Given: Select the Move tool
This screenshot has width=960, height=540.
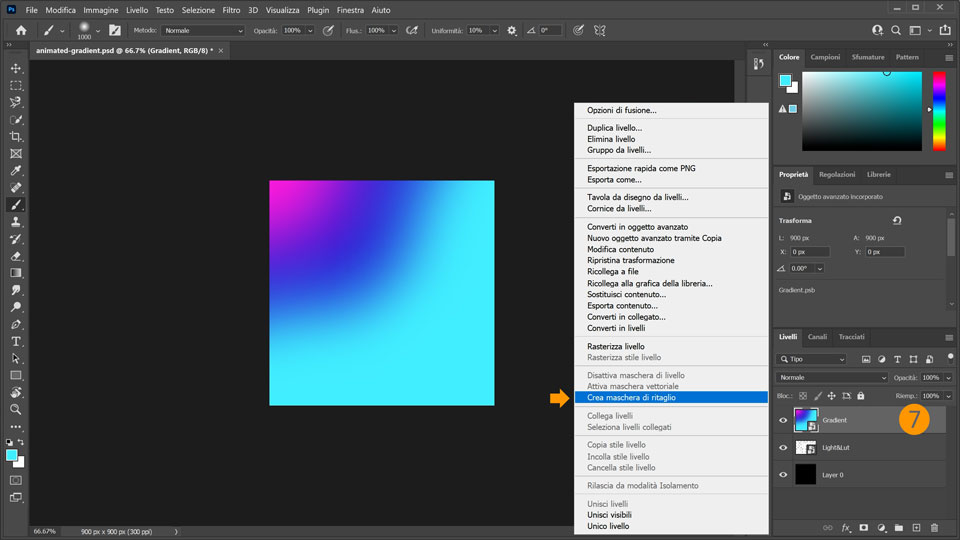Looking at the screenshot, I should tap(16, 68).
